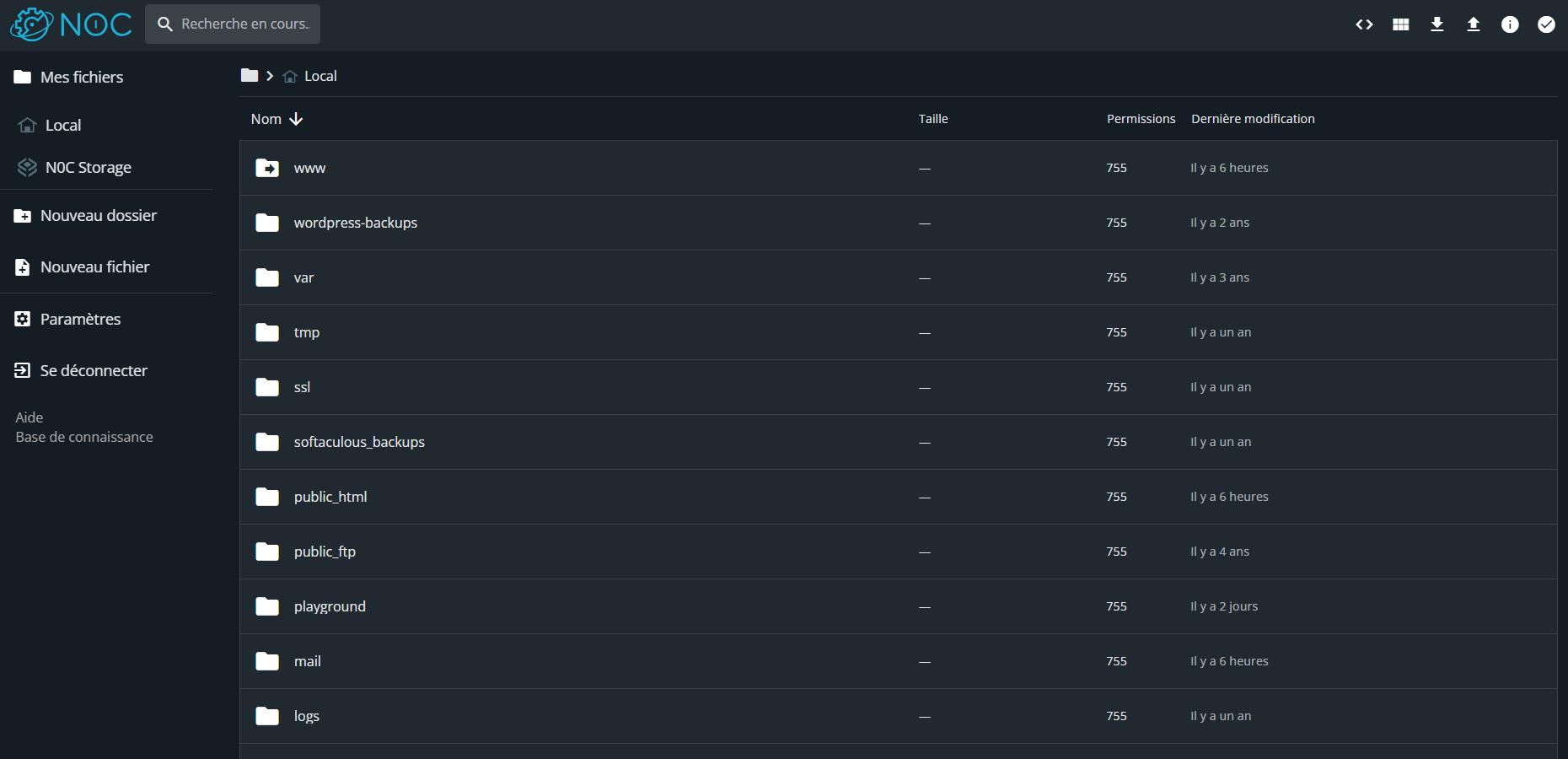Click the NOC logo

pos(71,24)
